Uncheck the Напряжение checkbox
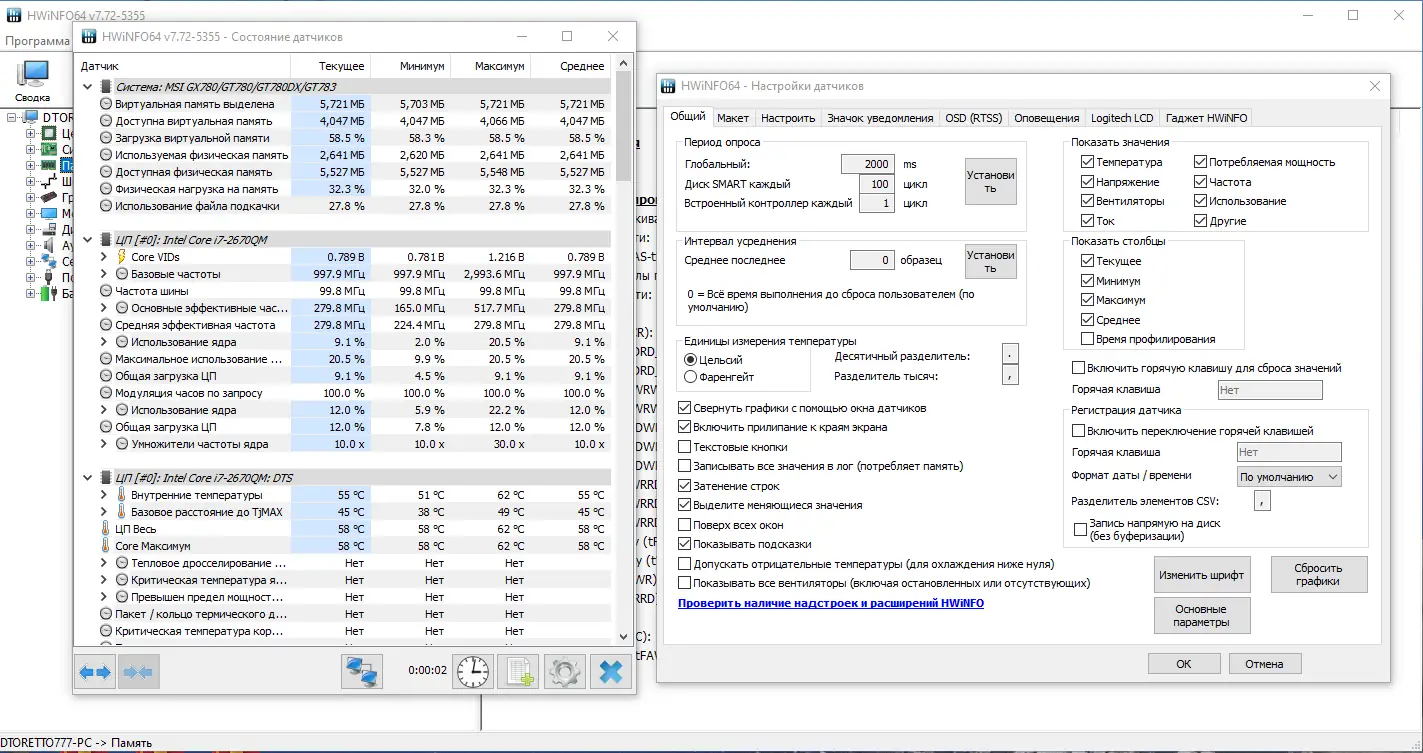Viewport: 1423px width, 753px height. coord(1087,182)
